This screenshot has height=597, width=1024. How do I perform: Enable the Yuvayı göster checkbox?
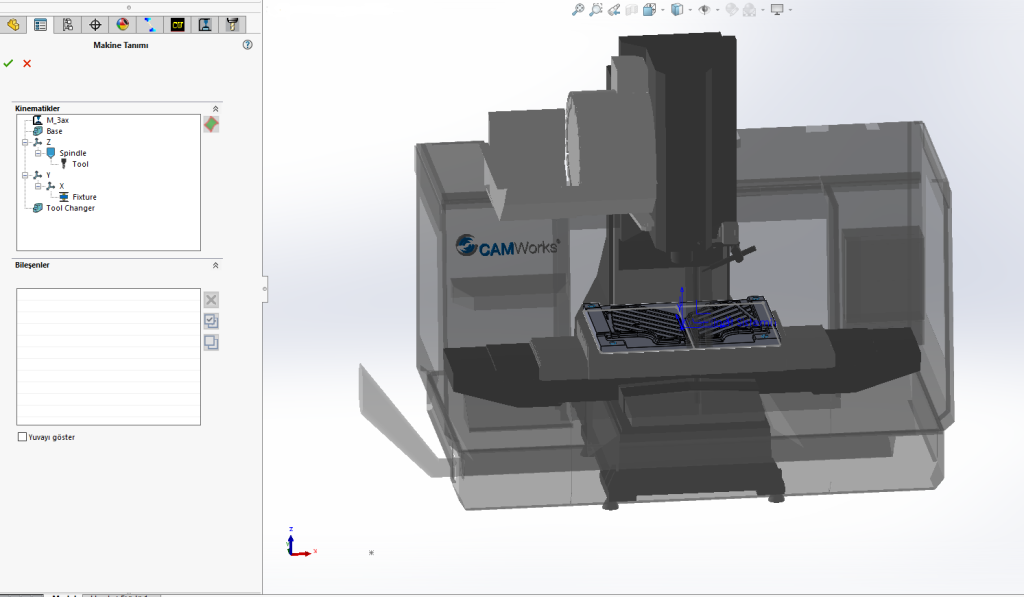coord(23,437)
